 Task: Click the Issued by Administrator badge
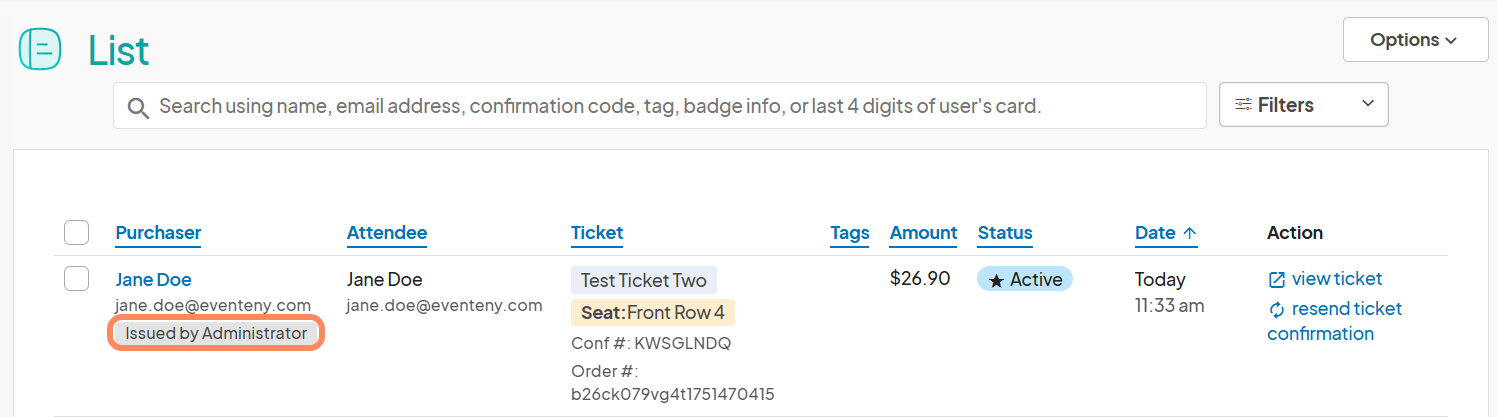216,333
